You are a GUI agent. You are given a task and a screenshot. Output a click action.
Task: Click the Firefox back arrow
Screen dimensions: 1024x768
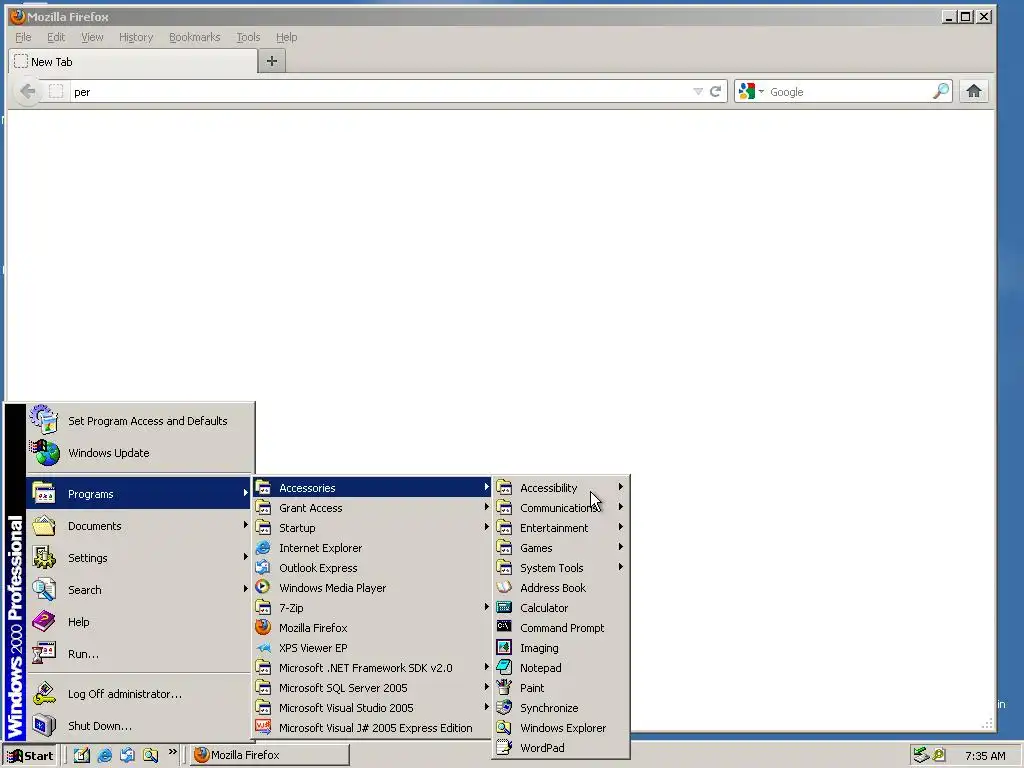pos(27,91)
